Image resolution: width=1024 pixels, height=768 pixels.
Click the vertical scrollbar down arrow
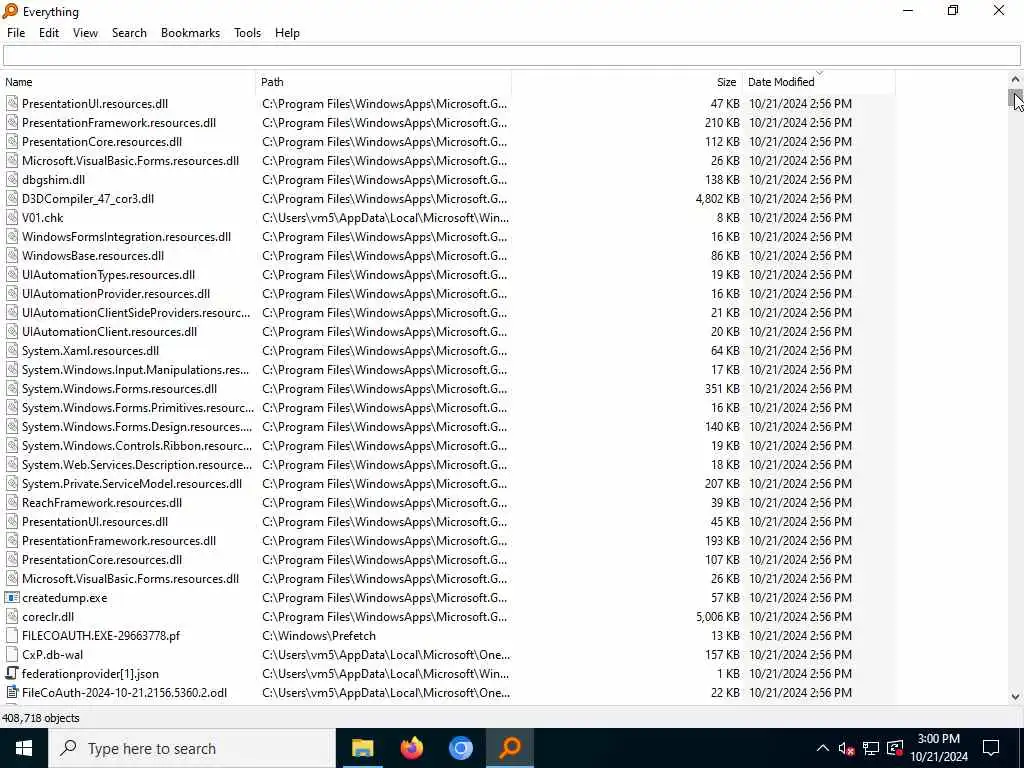pos(1015,697)
